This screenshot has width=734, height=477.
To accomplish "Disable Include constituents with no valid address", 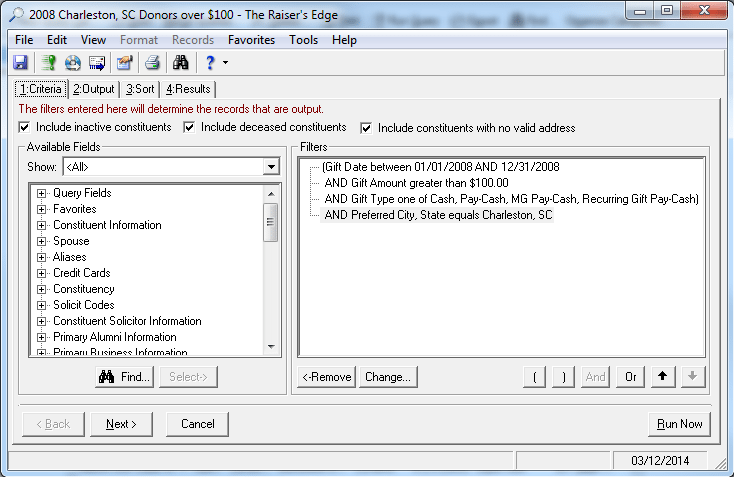I will pyautogui.click(x=366, y=128).
